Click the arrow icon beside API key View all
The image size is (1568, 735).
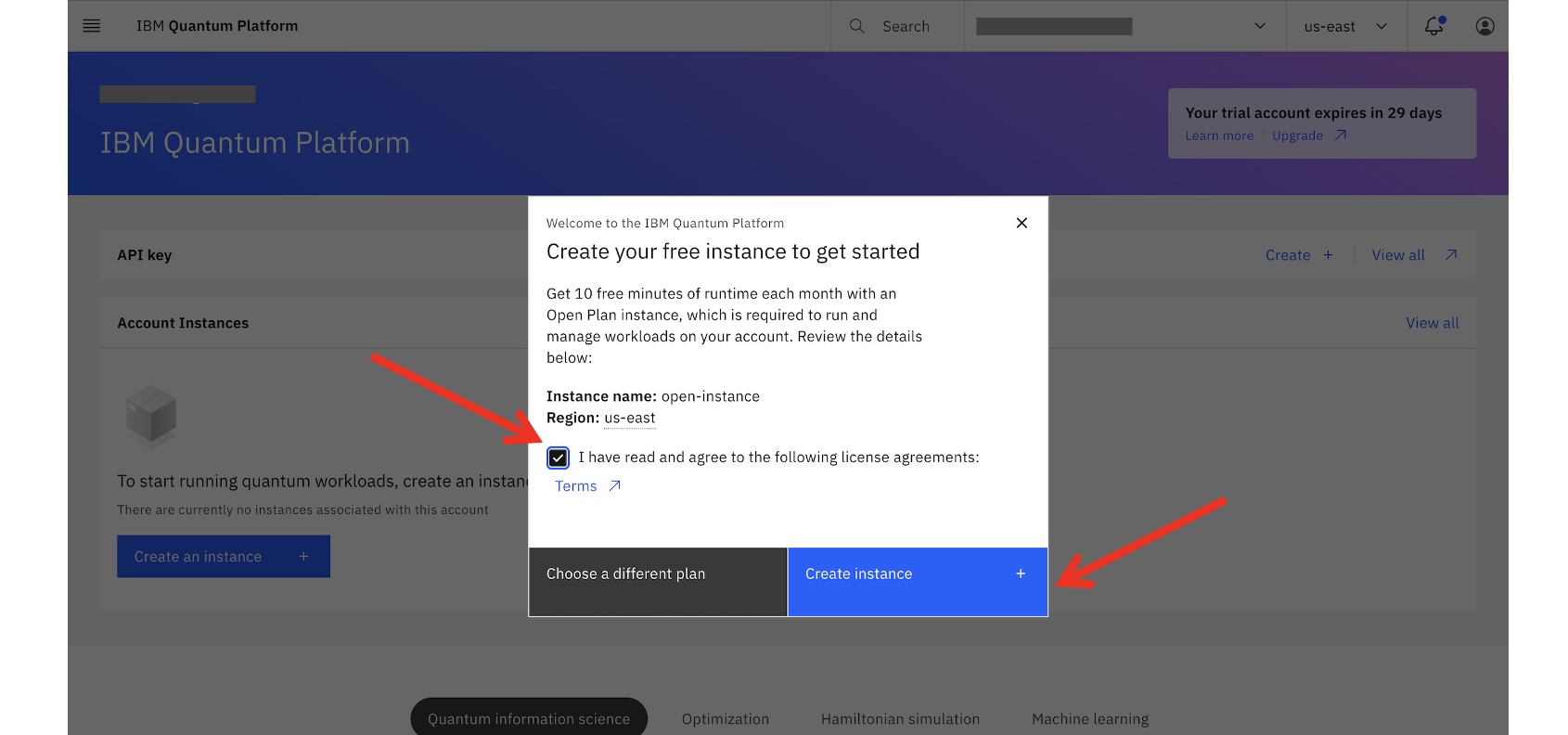1451,255
